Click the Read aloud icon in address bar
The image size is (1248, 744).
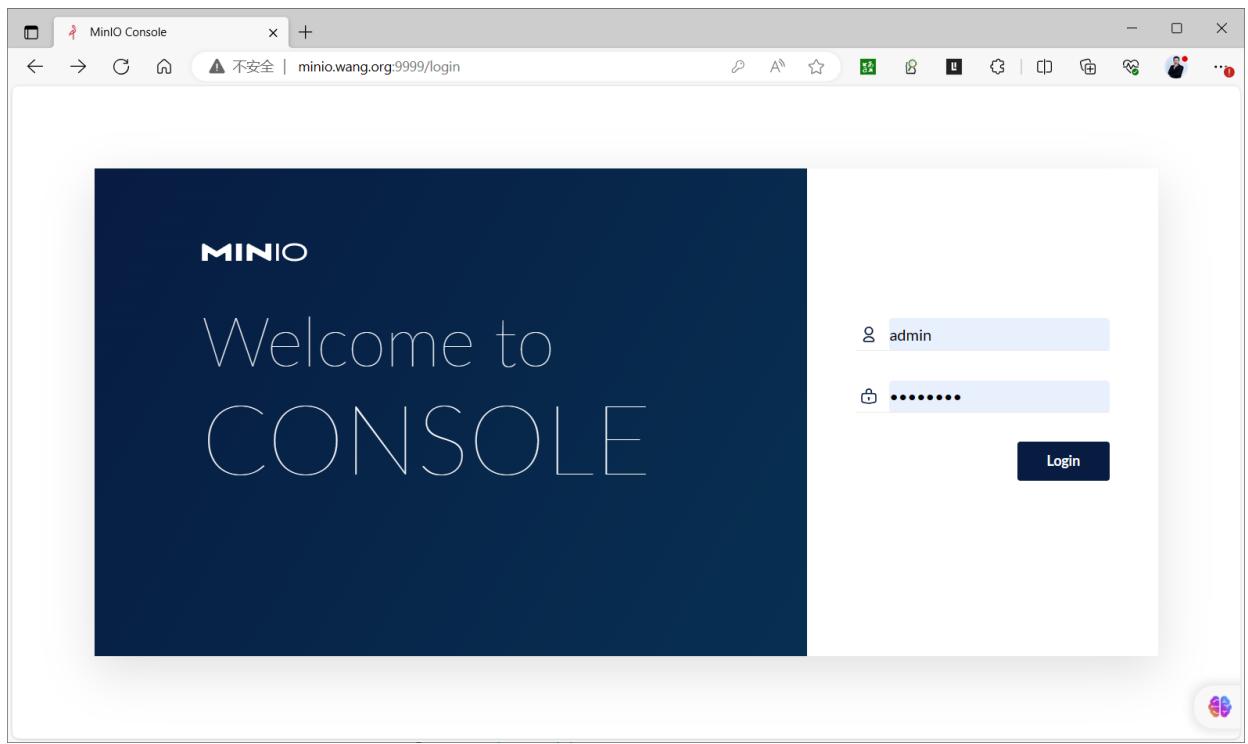(777, 67)
